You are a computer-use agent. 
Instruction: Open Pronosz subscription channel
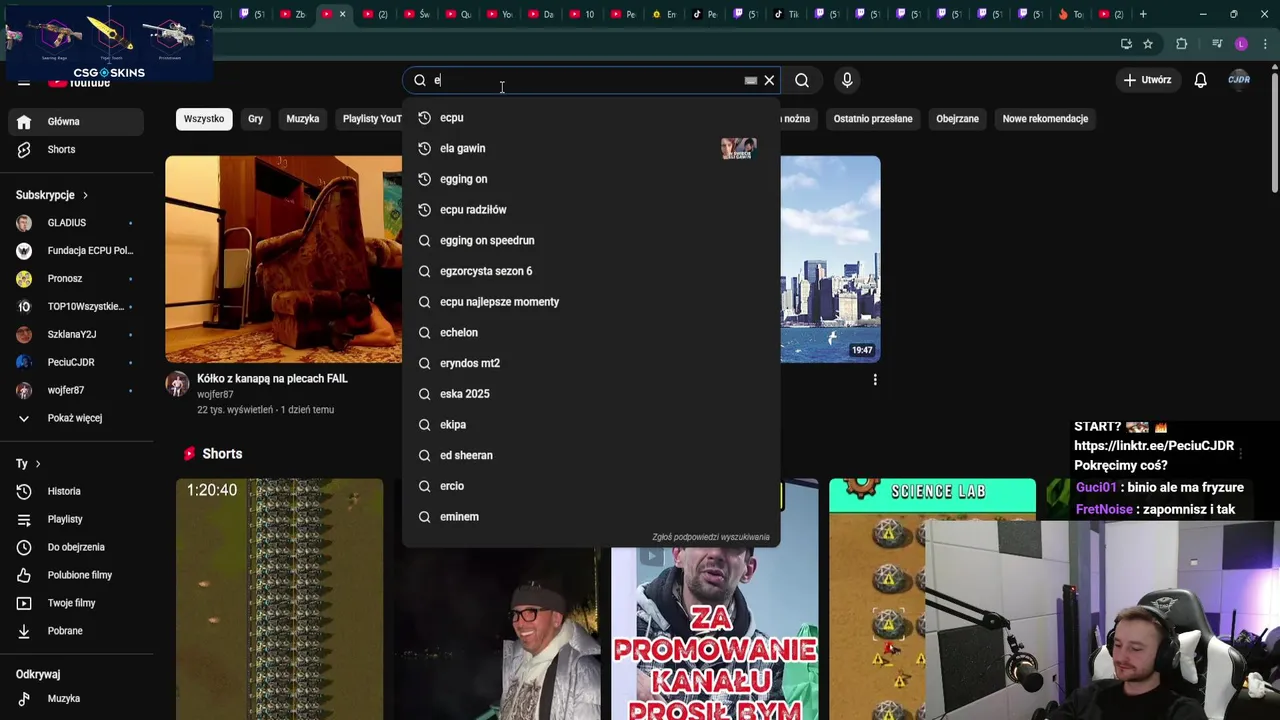(x=76, y=279)
